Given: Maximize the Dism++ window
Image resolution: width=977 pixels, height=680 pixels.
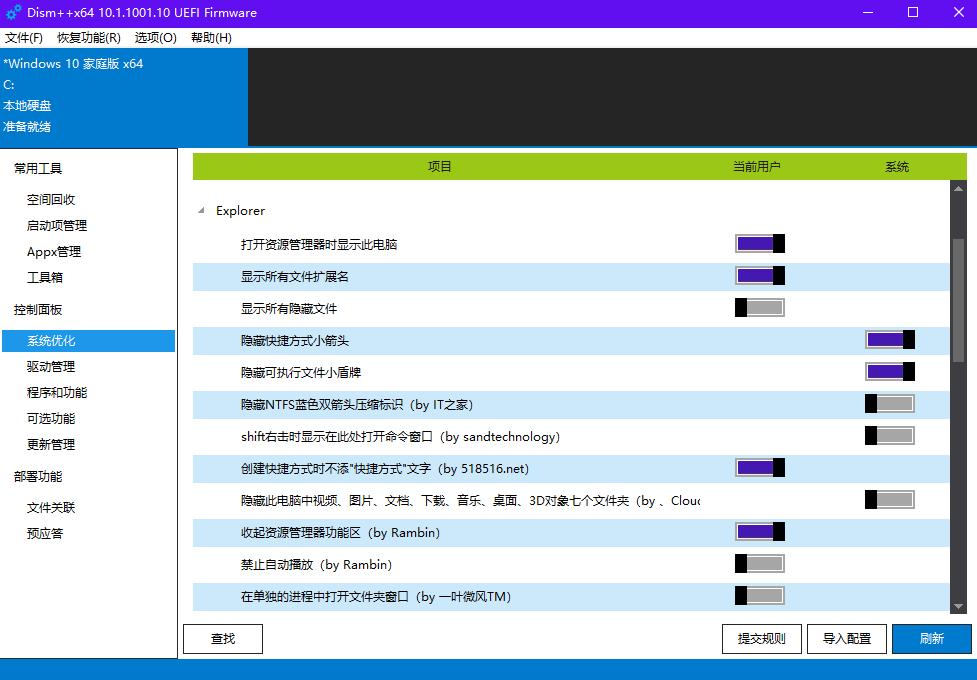Looking at the screenshot, I should 913,12.
